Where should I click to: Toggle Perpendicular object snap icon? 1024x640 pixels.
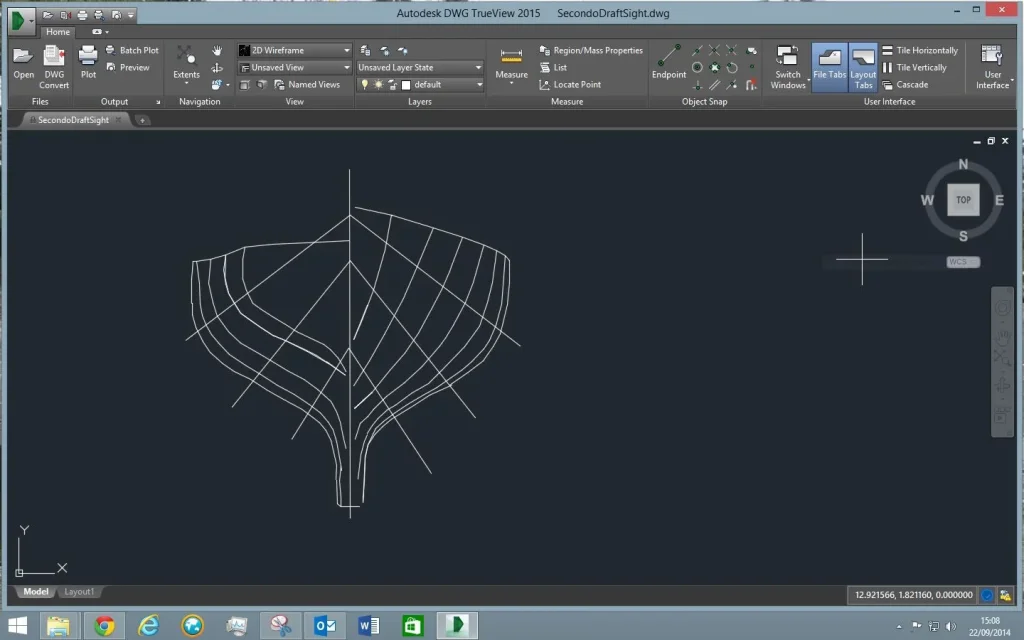point(697,85)
